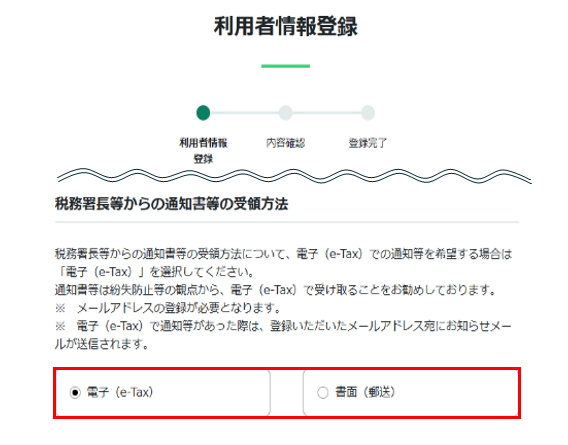Image resolution: width=568 pixels, height=445 pixels.
Task: Click the first step dot 利用者情報登録
Action: pos(203,113)
